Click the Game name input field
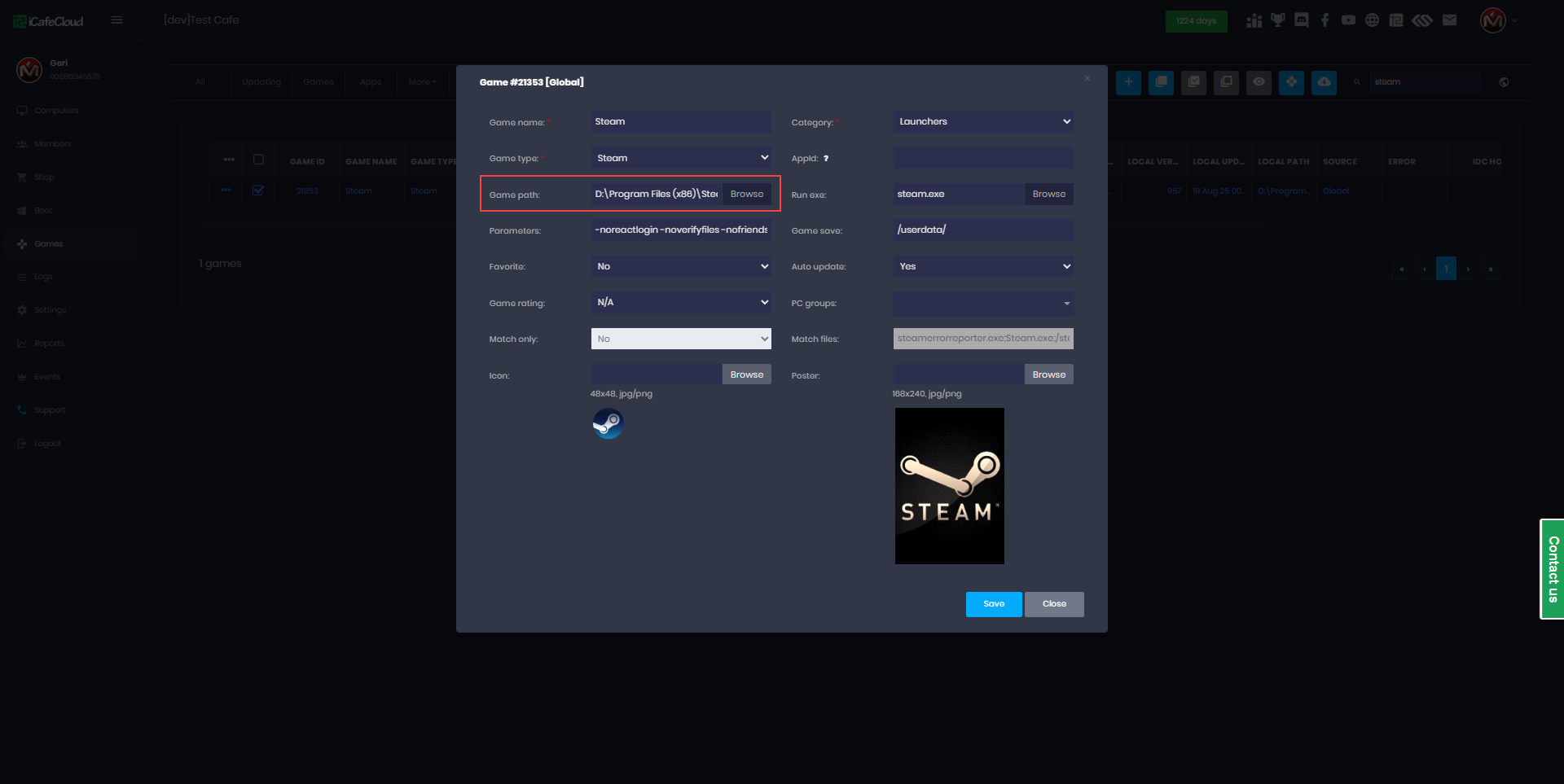 681,122
